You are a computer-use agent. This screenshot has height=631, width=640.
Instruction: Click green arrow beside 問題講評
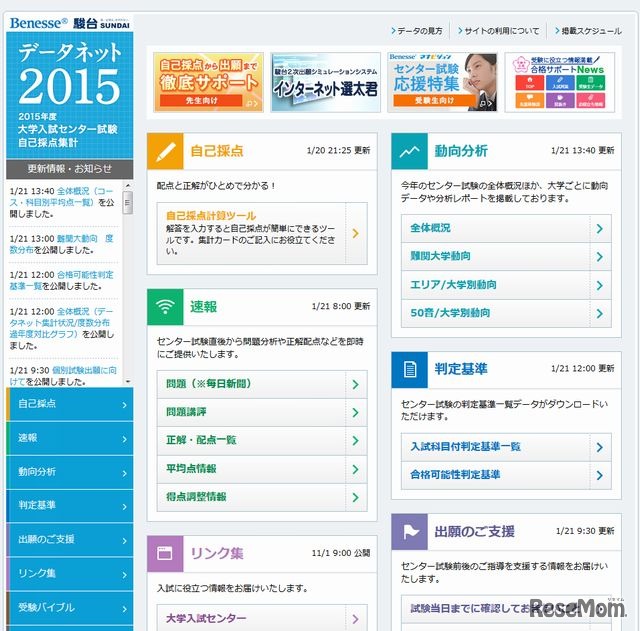(356, 413)
